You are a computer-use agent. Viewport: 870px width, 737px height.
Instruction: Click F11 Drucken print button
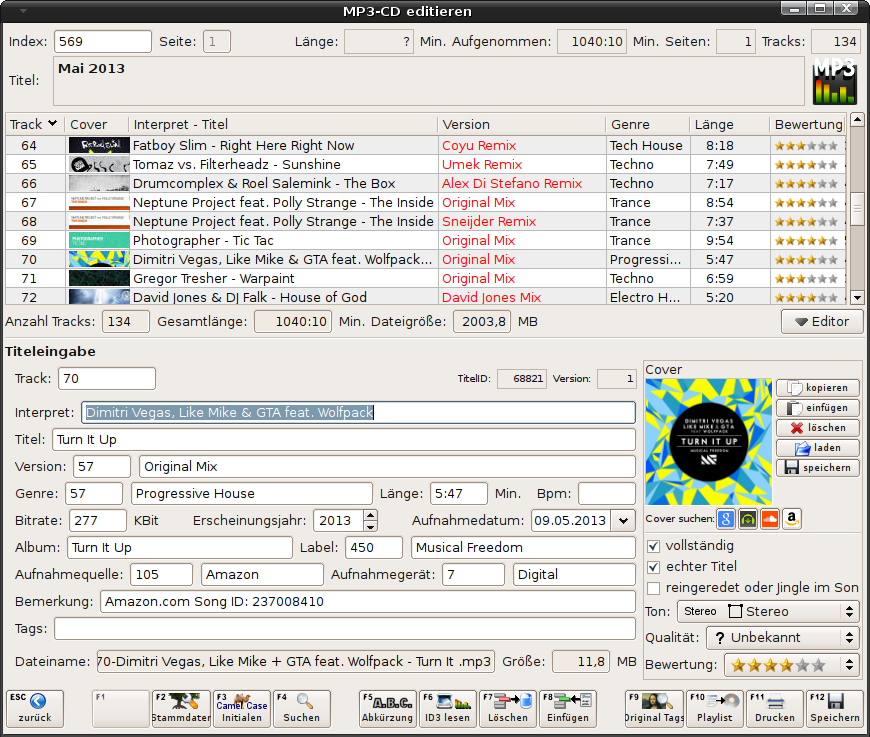coord(775,708)
